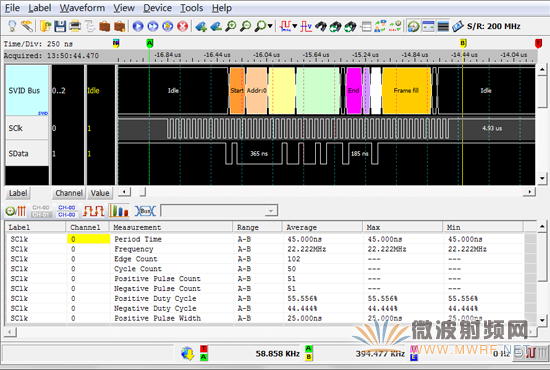This screenshot has height=370, width=550.
Task: Open the Tools menu
Action: pos(192,8)
